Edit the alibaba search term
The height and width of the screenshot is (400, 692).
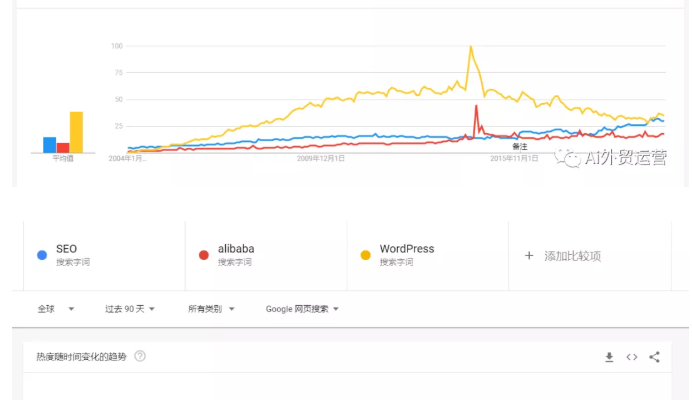[x=236, y=249]
